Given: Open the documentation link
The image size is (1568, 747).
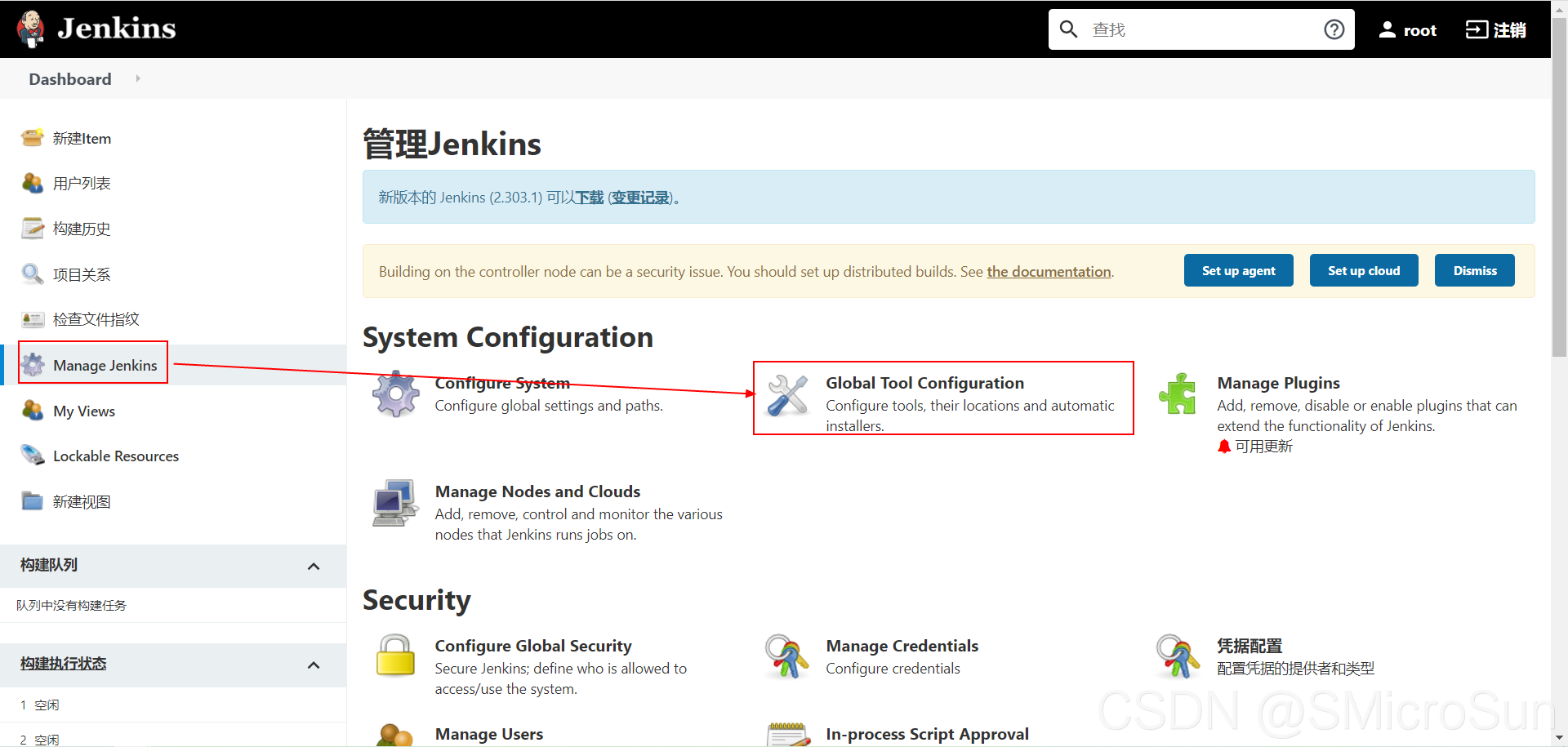Looking at the screenshot, I should tap(1049, 272).
